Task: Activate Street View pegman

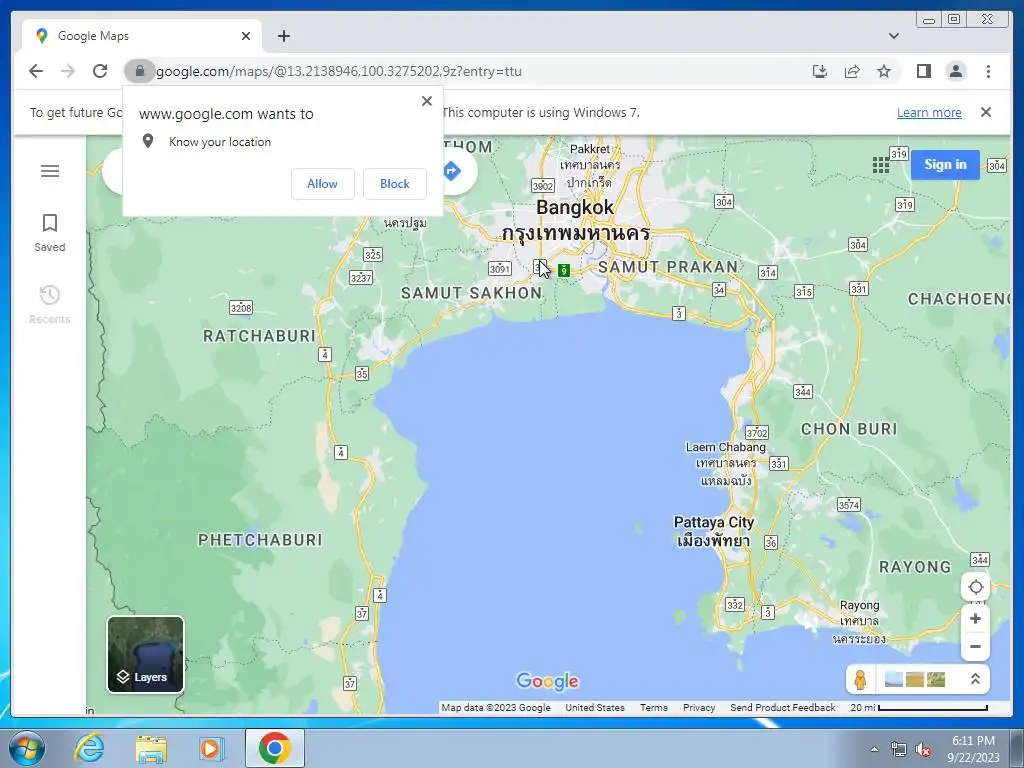Action: coord(860,679)
